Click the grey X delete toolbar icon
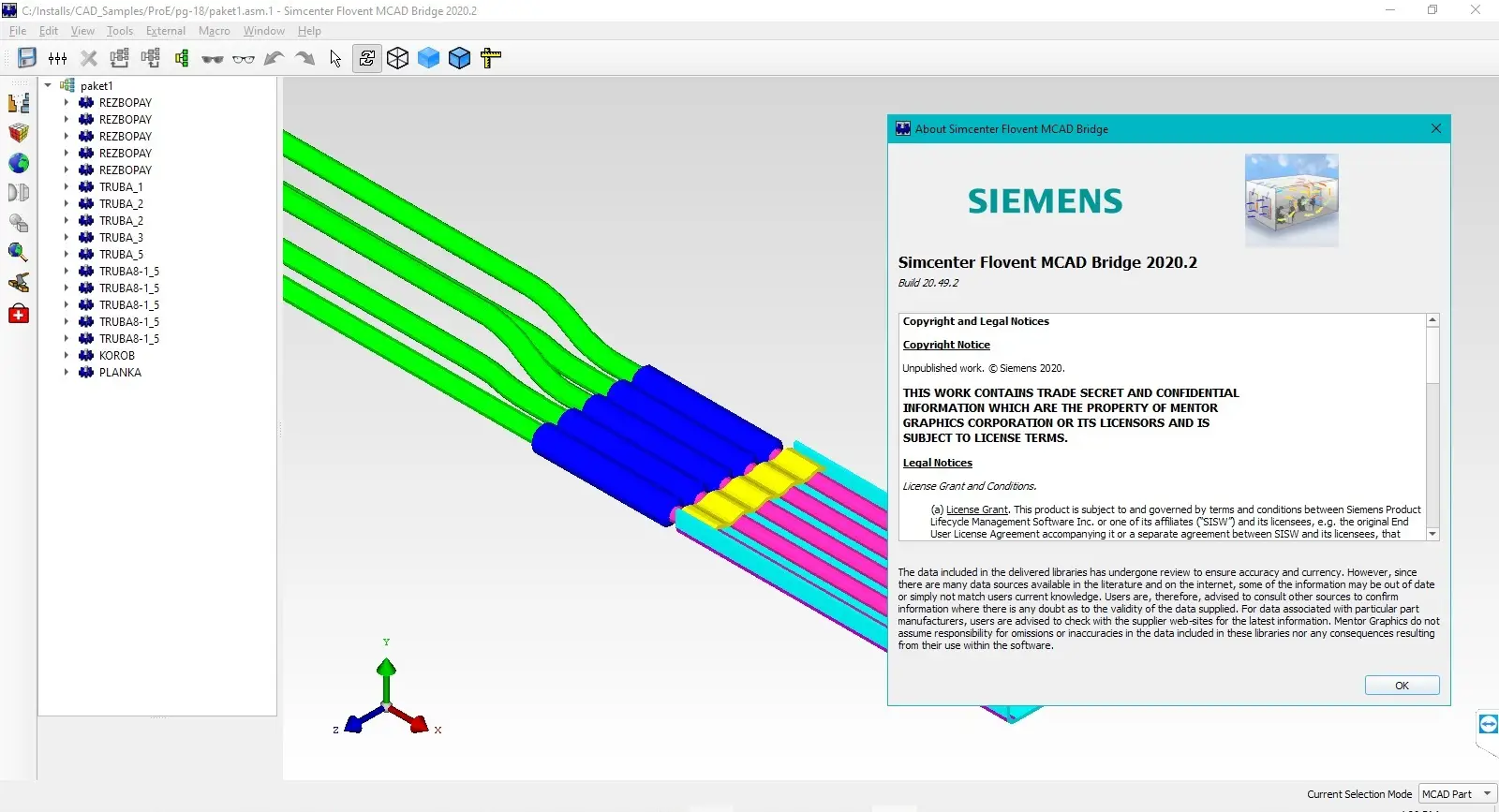Screen dimensions: 1499x812 click(x=89, y=58)
